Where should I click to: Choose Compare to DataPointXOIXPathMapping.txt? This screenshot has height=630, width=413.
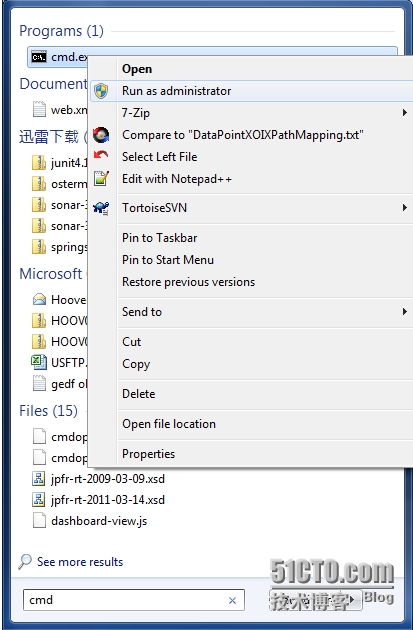[243, 135]
